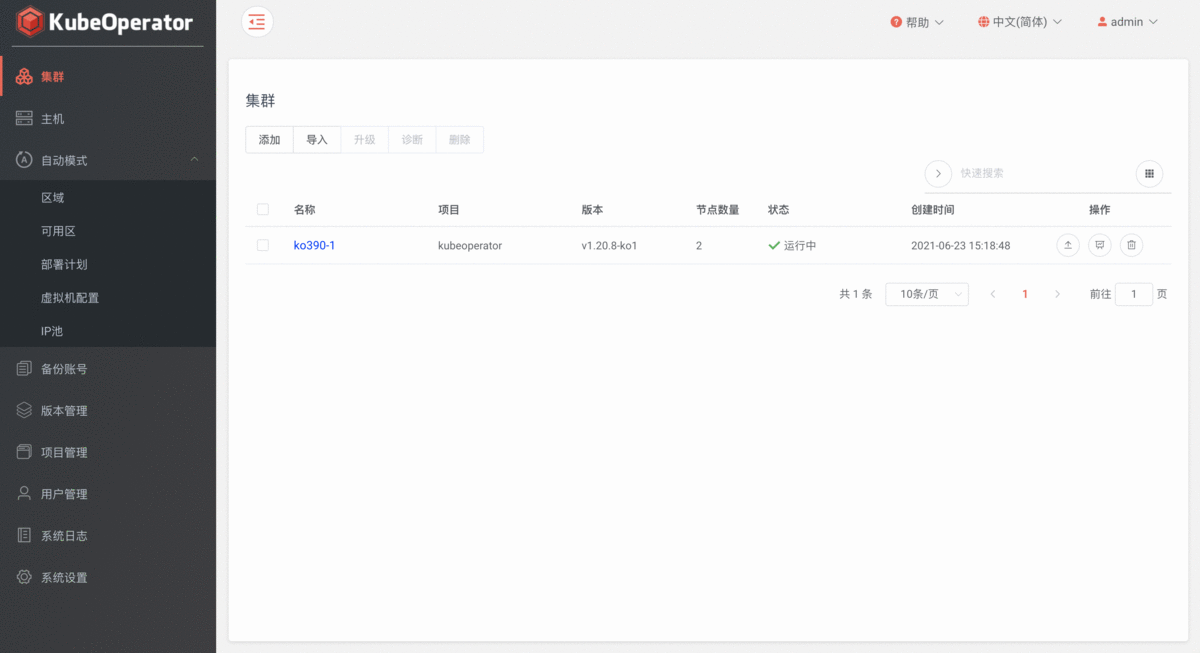
Task: Click the globe language icon
Action: 984,22
